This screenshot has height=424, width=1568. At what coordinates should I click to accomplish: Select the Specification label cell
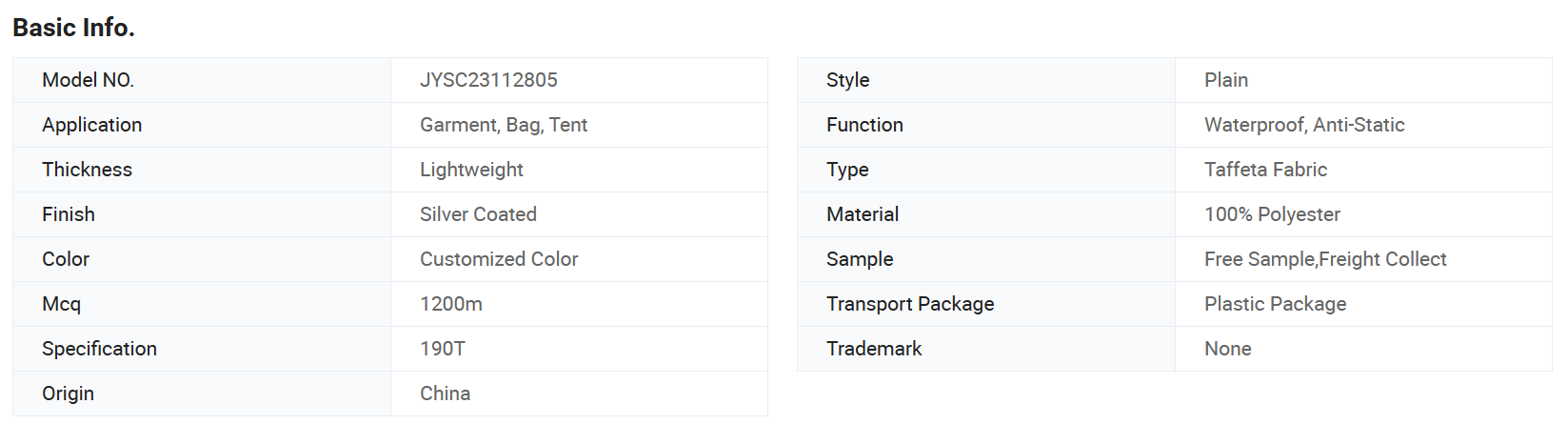click(202, 349)
